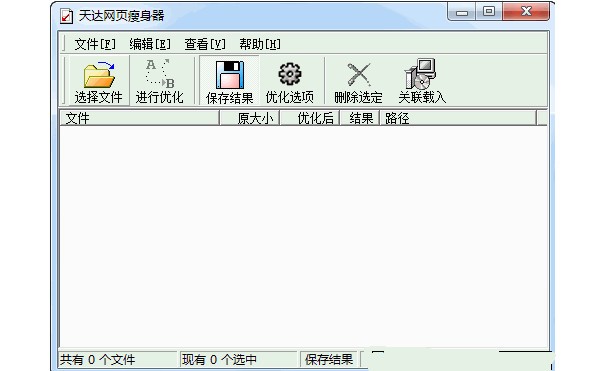The image size is (600, 371).
Task: Open the 帮助[H] menu
Action: (x=260, y=44)
